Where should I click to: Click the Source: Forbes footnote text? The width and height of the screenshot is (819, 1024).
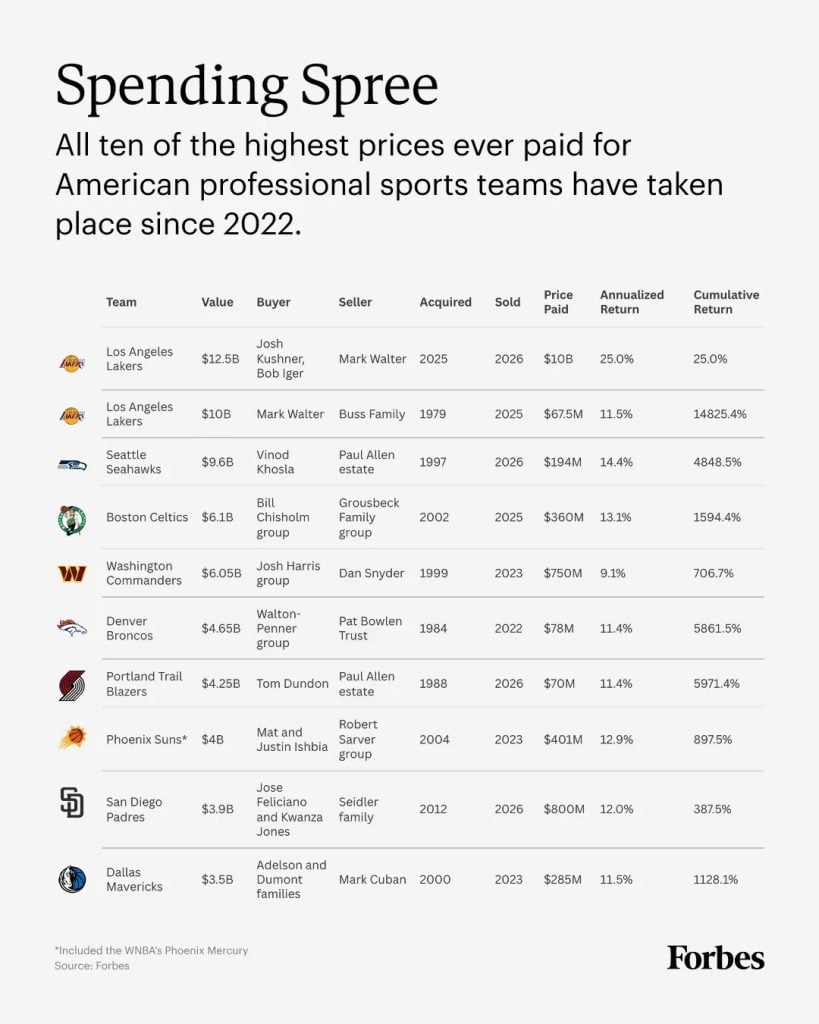click(x=92, y=965)
